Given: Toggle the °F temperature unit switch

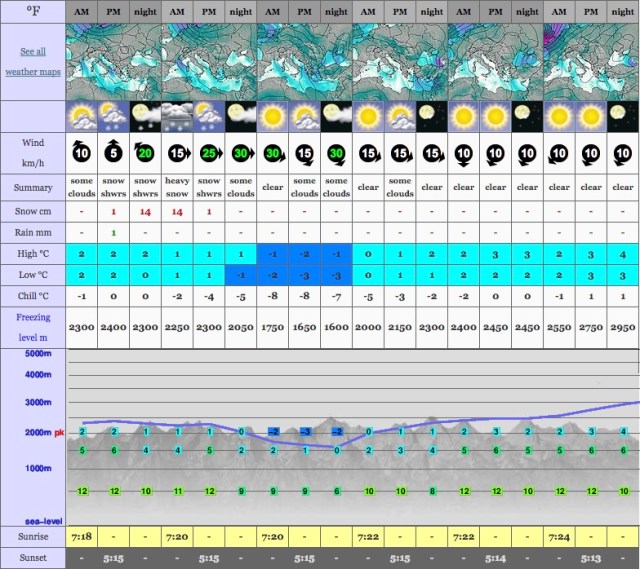Looking at the screenshot, I should click(33, 11).
